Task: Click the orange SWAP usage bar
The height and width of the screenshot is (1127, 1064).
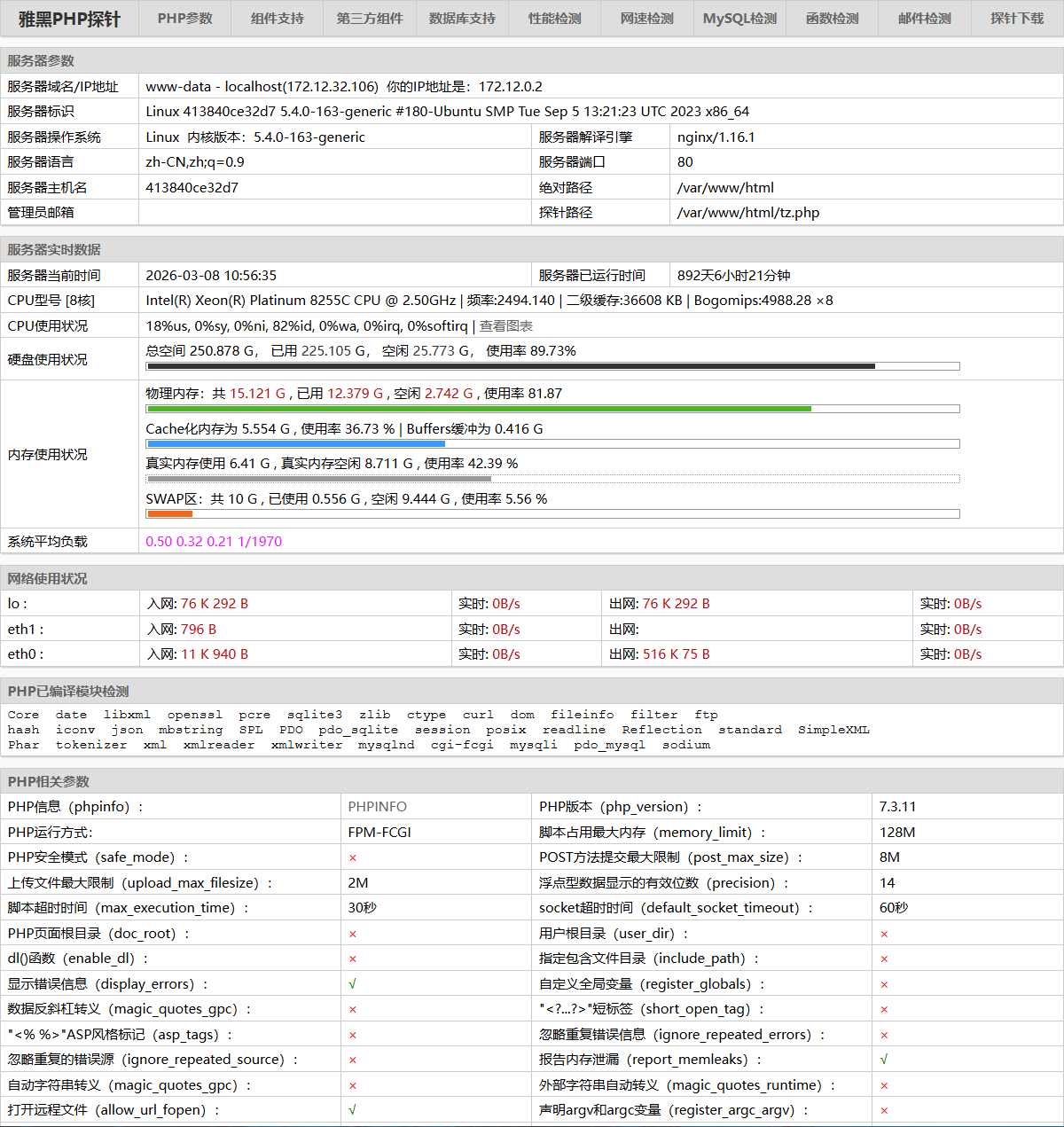Action: 169,513
